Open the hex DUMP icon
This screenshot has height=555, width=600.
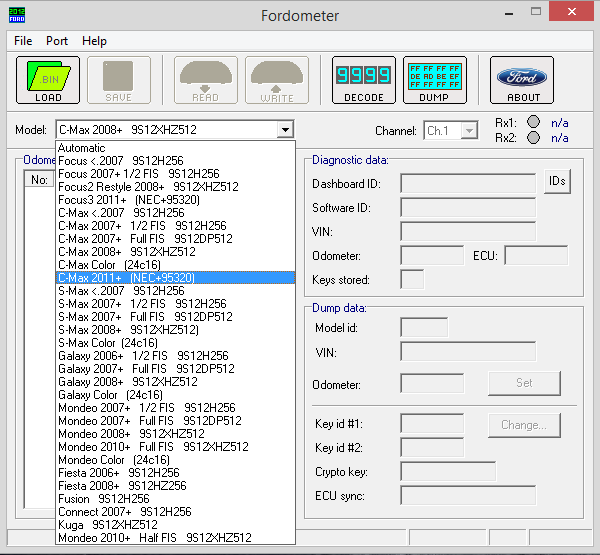[x=434, y=80]
